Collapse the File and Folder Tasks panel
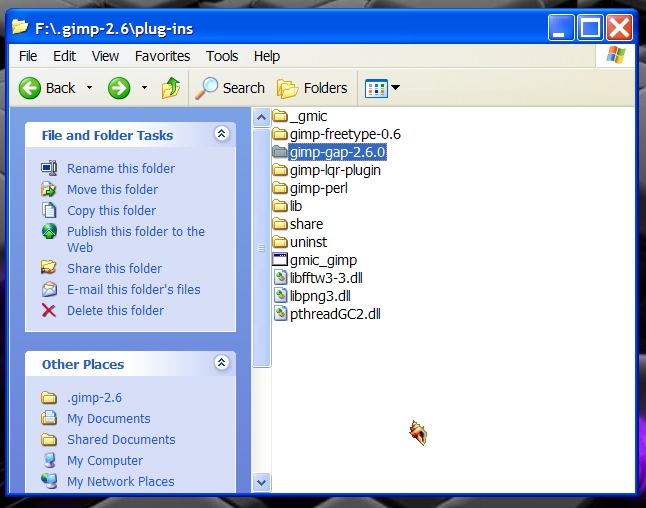646x508 pixels. pos(222,134)
